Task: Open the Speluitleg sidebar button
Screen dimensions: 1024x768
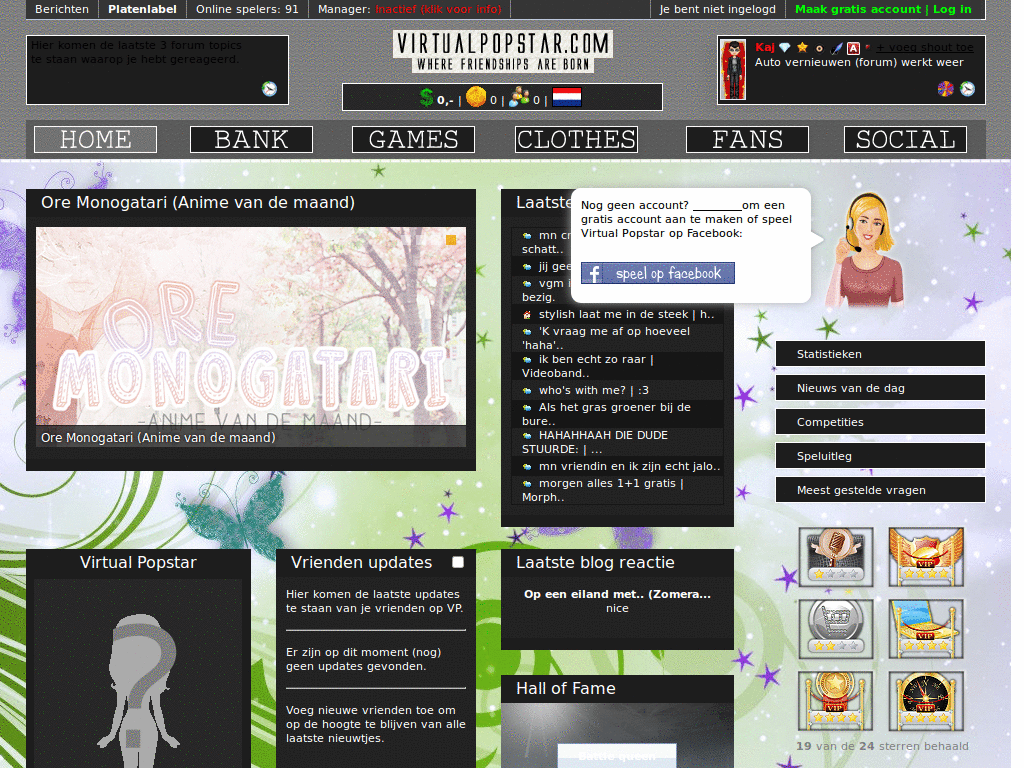Action: point(880,456)
